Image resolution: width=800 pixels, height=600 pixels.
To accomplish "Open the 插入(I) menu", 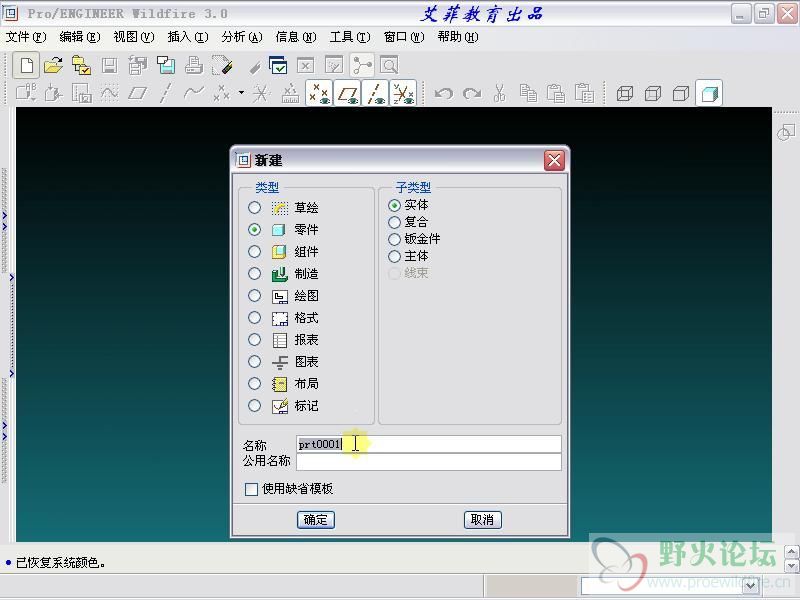I will (x=188, y=37).
